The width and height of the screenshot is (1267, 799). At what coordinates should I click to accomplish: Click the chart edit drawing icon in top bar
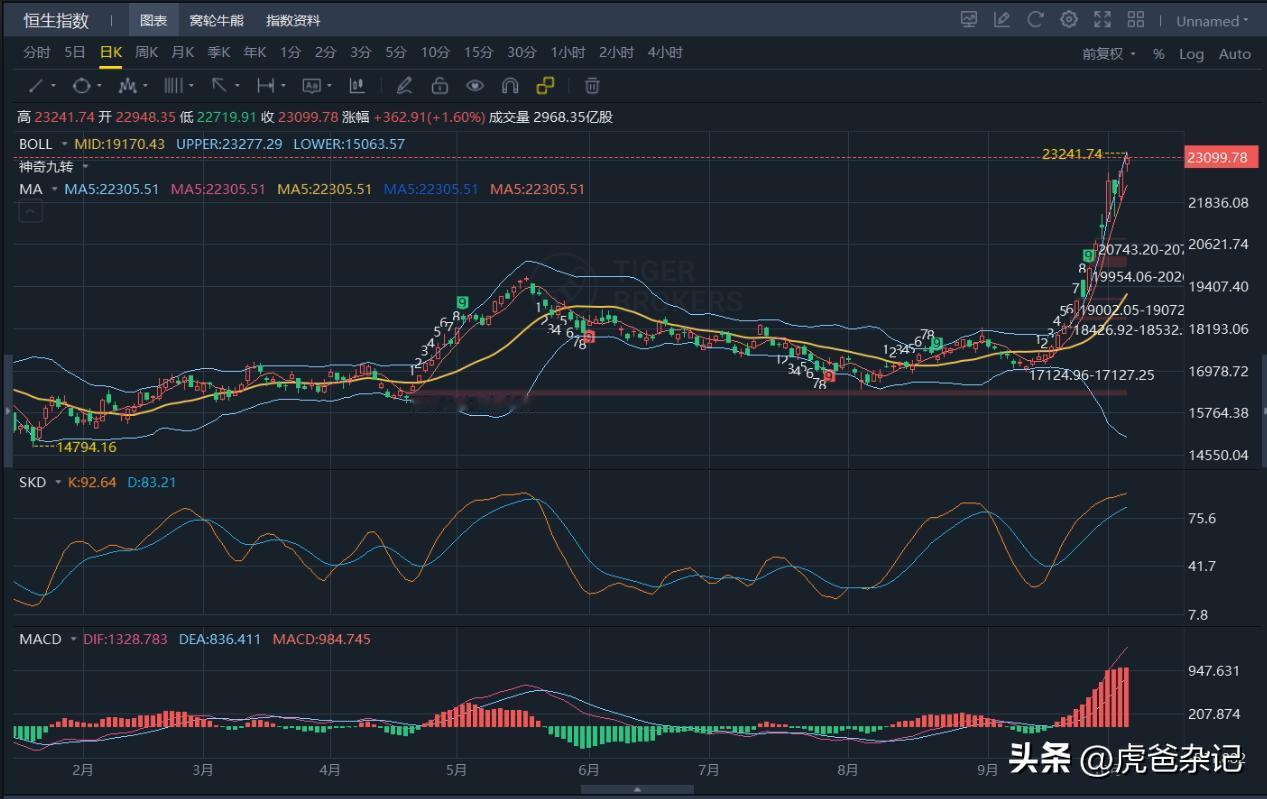click(x=1002, y=19)
